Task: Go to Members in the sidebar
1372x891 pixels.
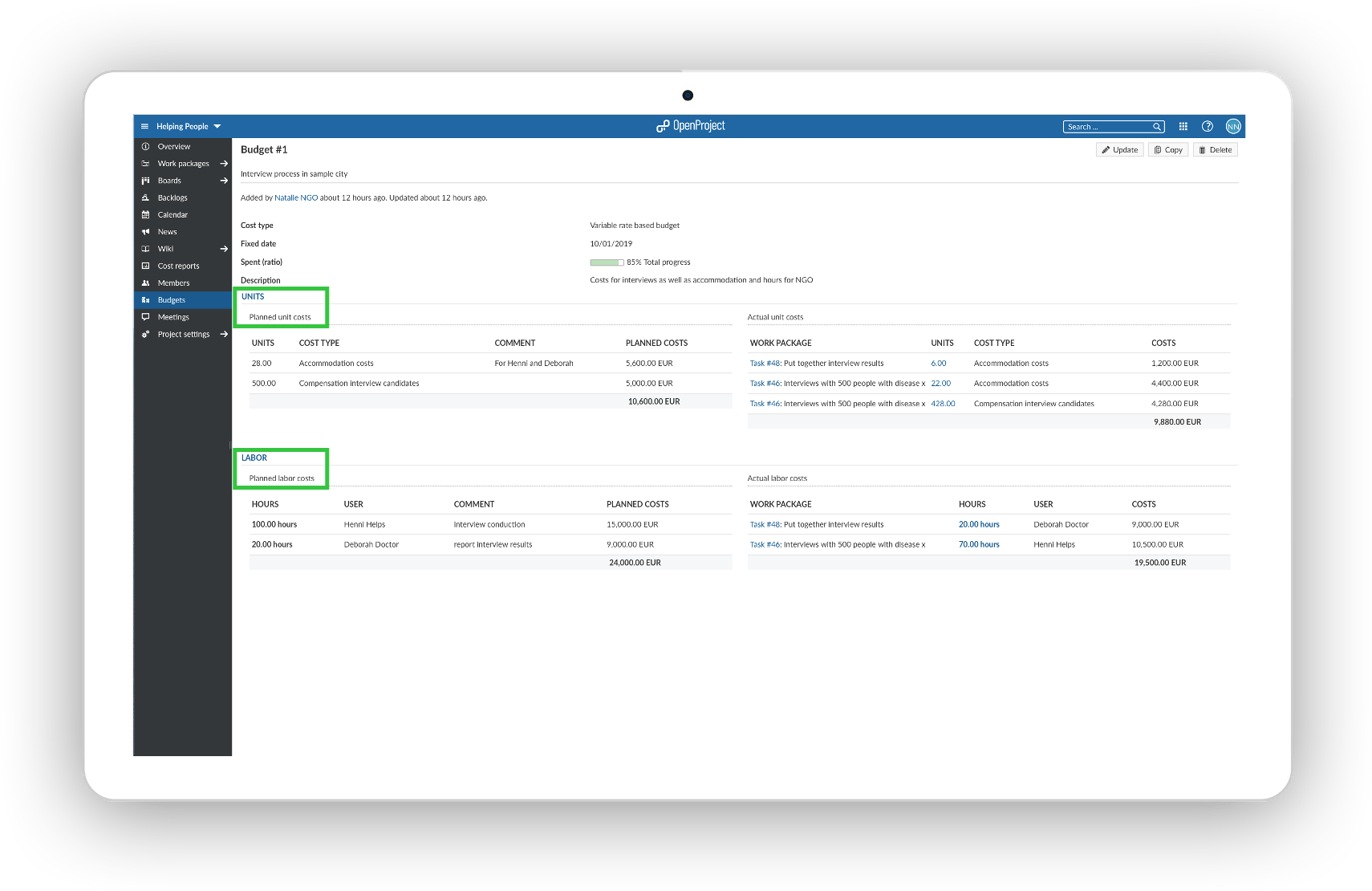Action: [173, 283]
